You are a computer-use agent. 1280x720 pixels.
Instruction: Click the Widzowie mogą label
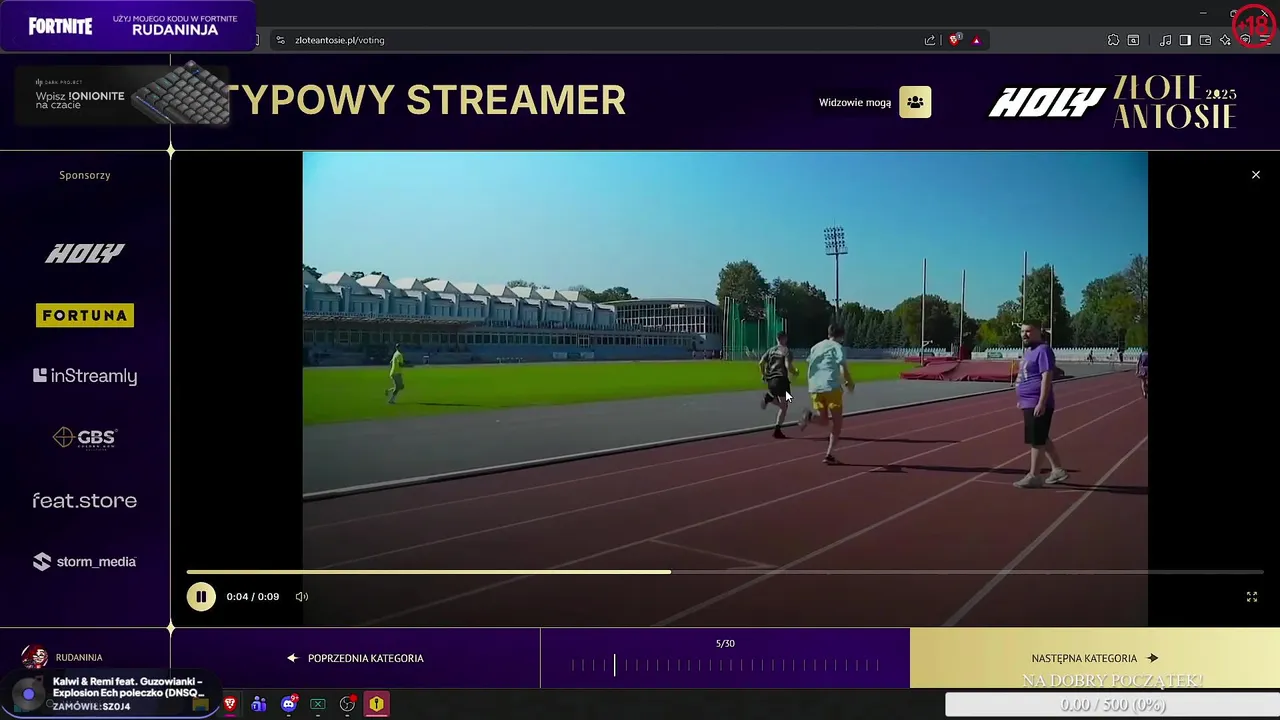tap(855, 102)
